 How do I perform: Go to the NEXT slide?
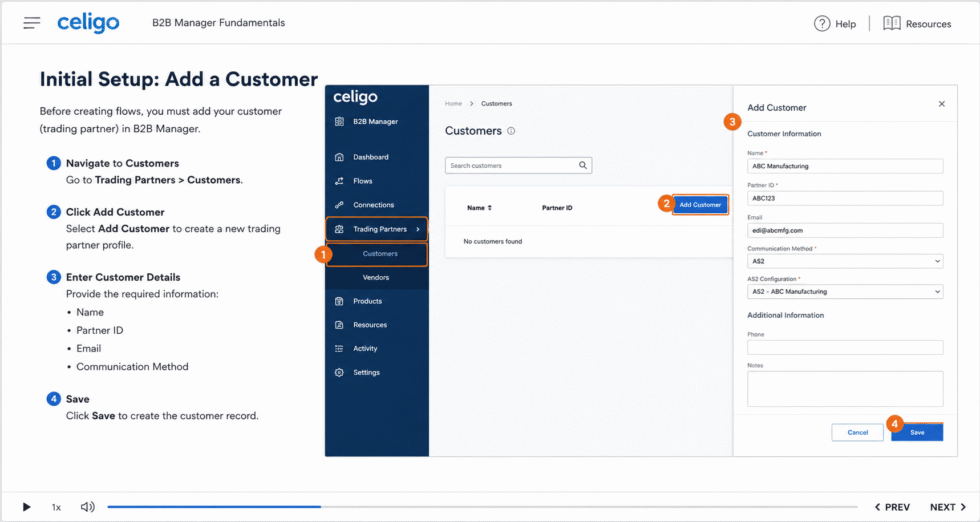tap(948, 507)
